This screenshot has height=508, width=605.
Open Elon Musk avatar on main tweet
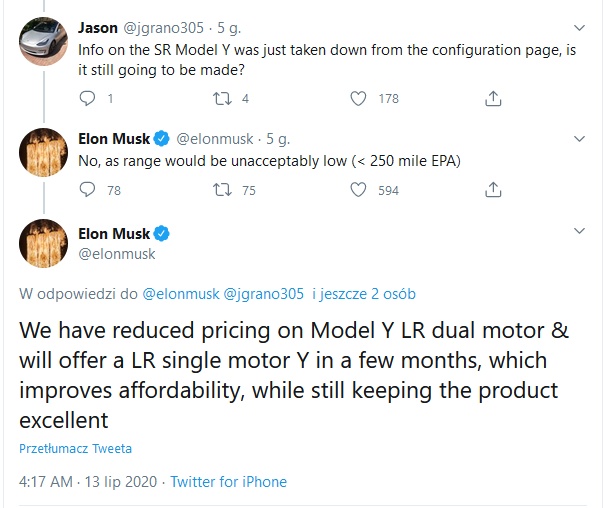[x=43, y=243]
